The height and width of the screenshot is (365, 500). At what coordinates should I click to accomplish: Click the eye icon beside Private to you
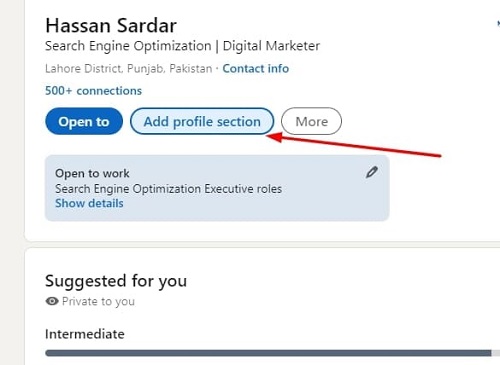point(52,301)
